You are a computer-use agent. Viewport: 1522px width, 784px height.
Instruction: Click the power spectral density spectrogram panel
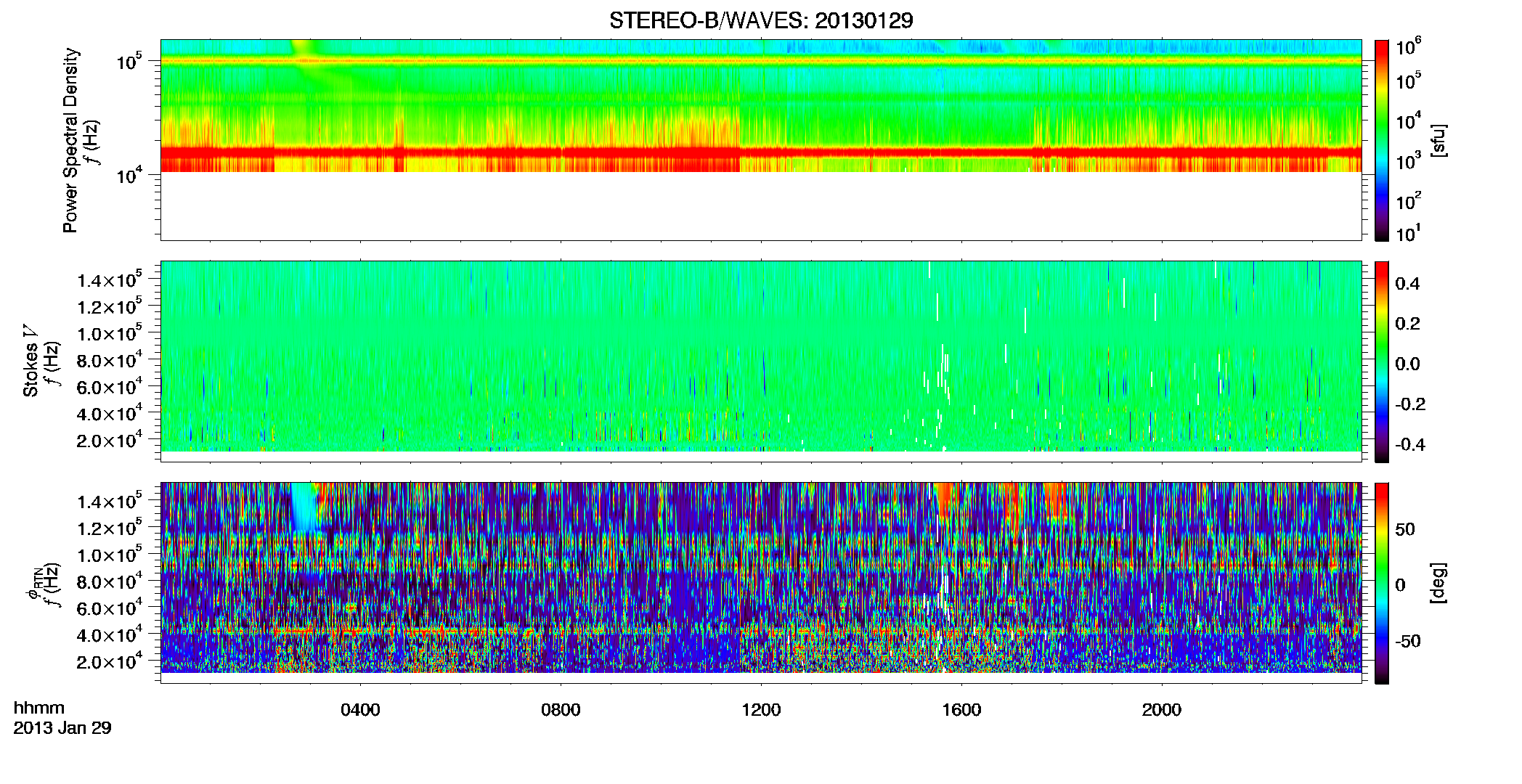click(761, 140)
